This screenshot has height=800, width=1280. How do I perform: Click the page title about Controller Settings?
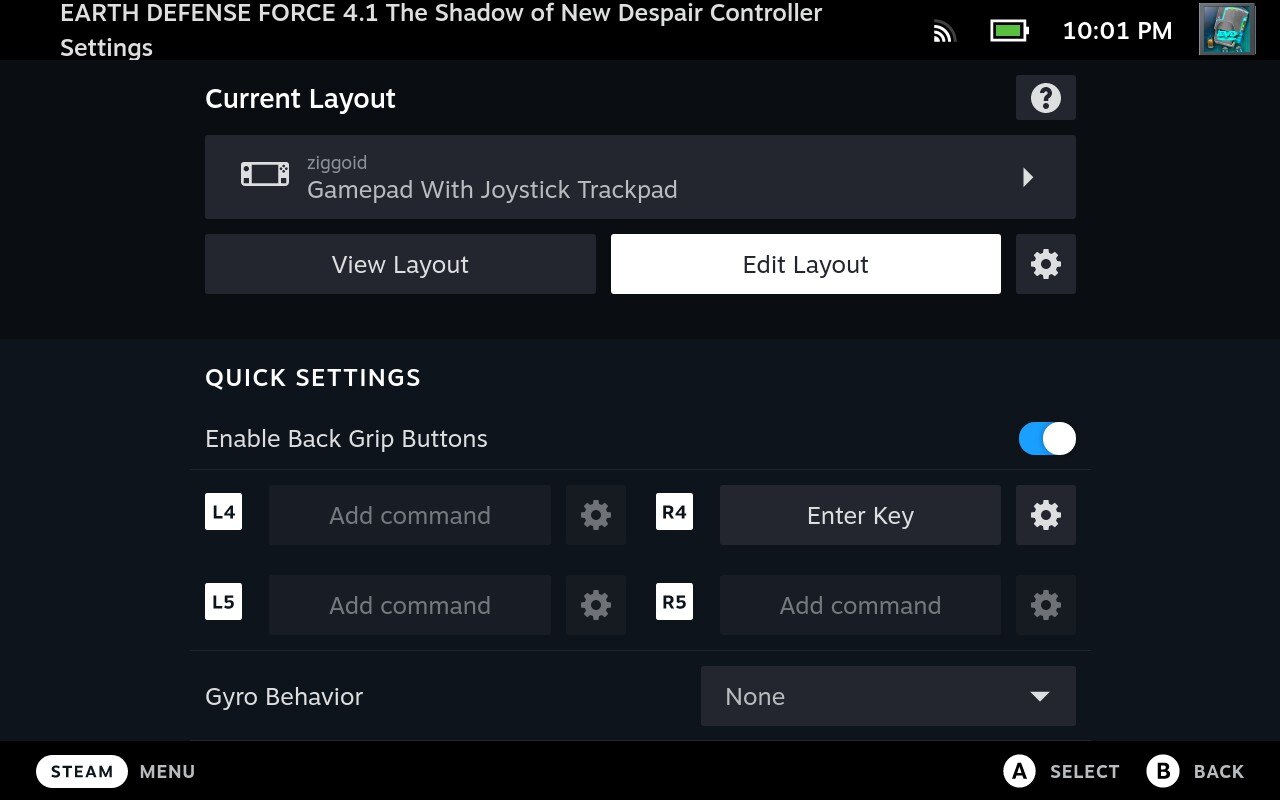(441, 30)
